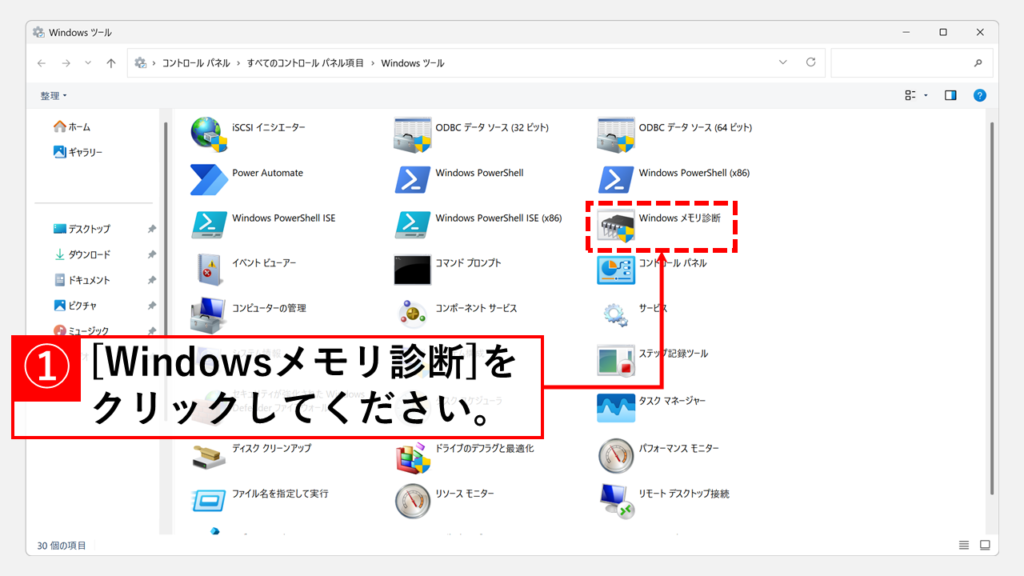Open the コントロール パネル icon
The height and width of the screenshot is (576, 1024).
(616, 270)
